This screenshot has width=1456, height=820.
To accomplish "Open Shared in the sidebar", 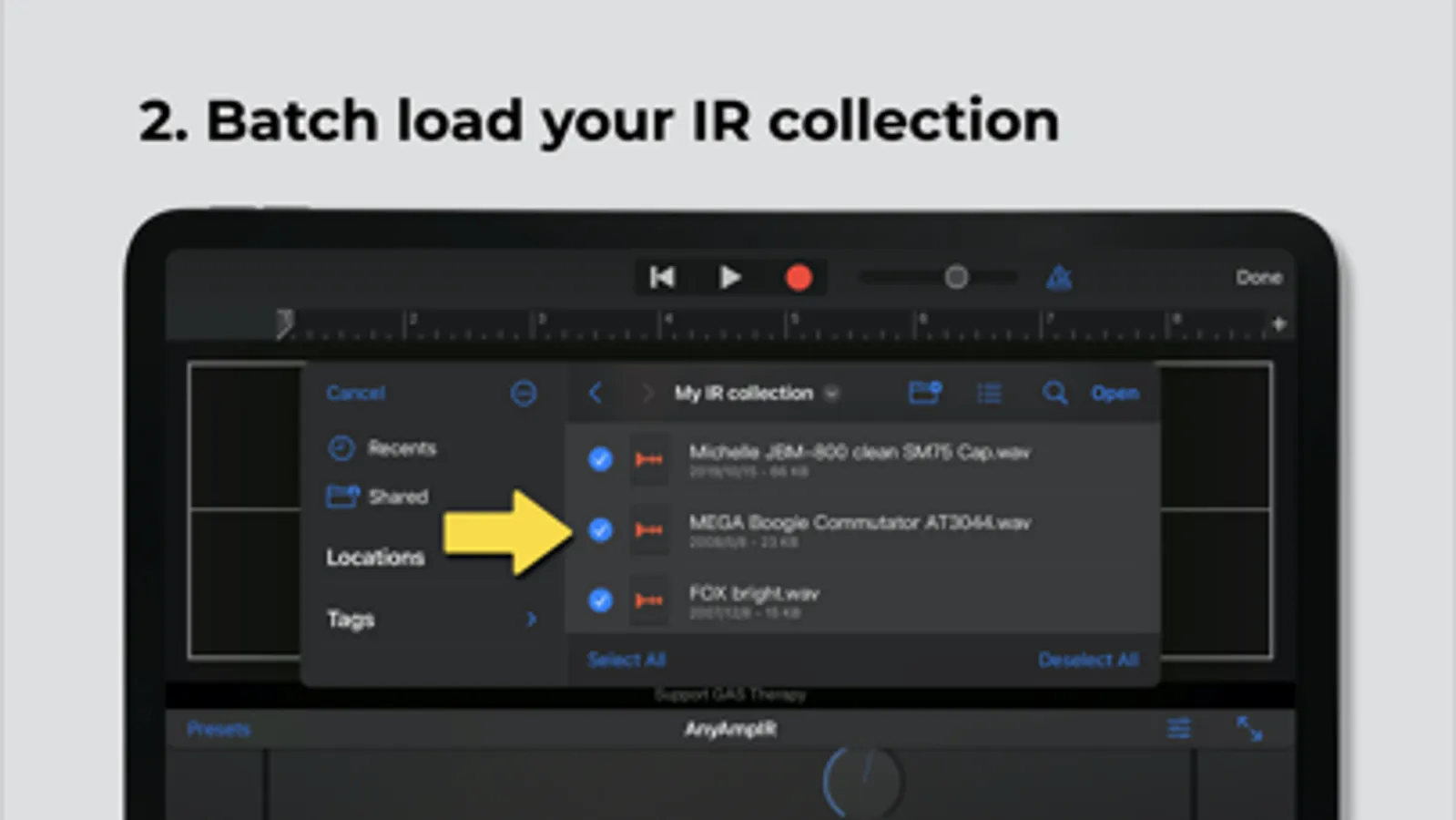I will [398, 497].
